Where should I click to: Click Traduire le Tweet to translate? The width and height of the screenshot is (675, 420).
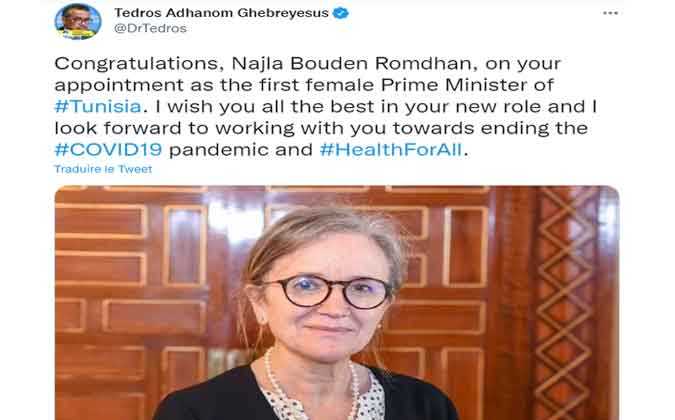[x=103, y=169]
